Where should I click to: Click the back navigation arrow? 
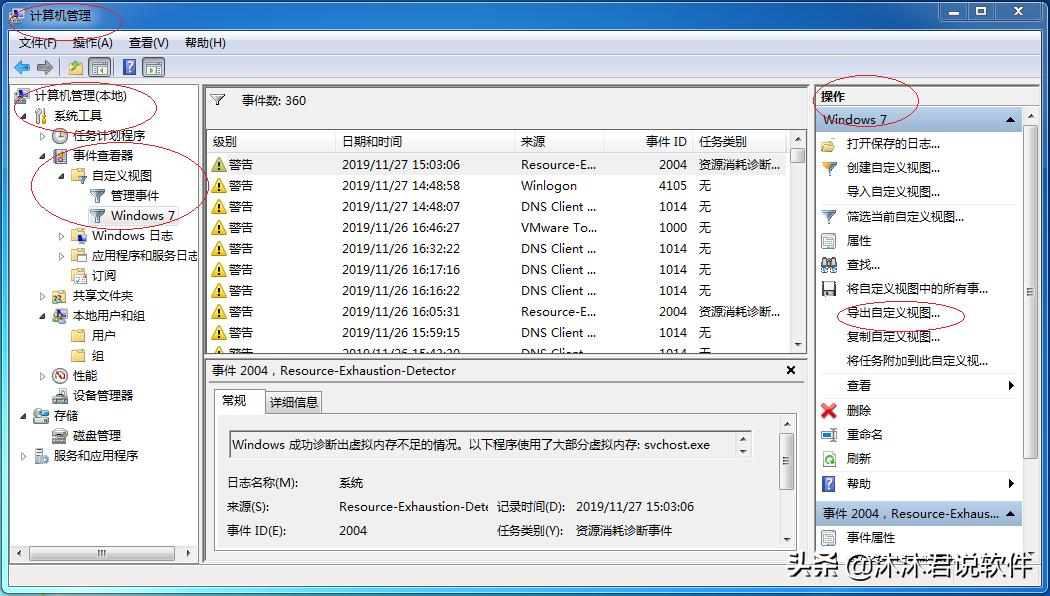21,67
